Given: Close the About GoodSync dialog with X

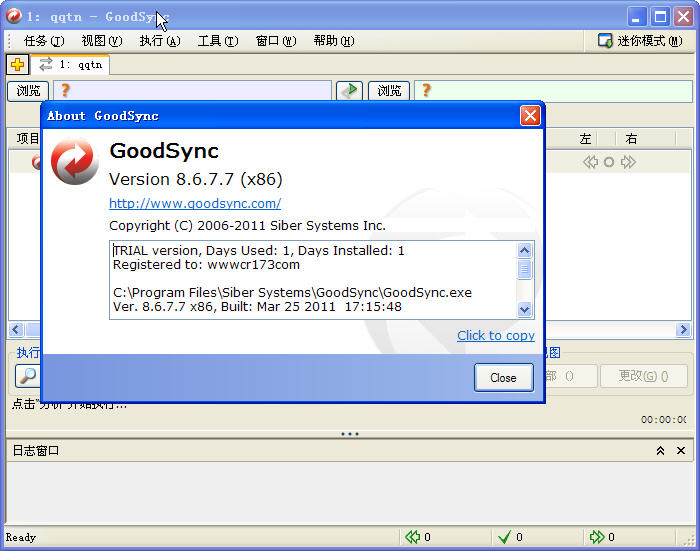Looking at the screenshot, I should (x=530, y=116).
